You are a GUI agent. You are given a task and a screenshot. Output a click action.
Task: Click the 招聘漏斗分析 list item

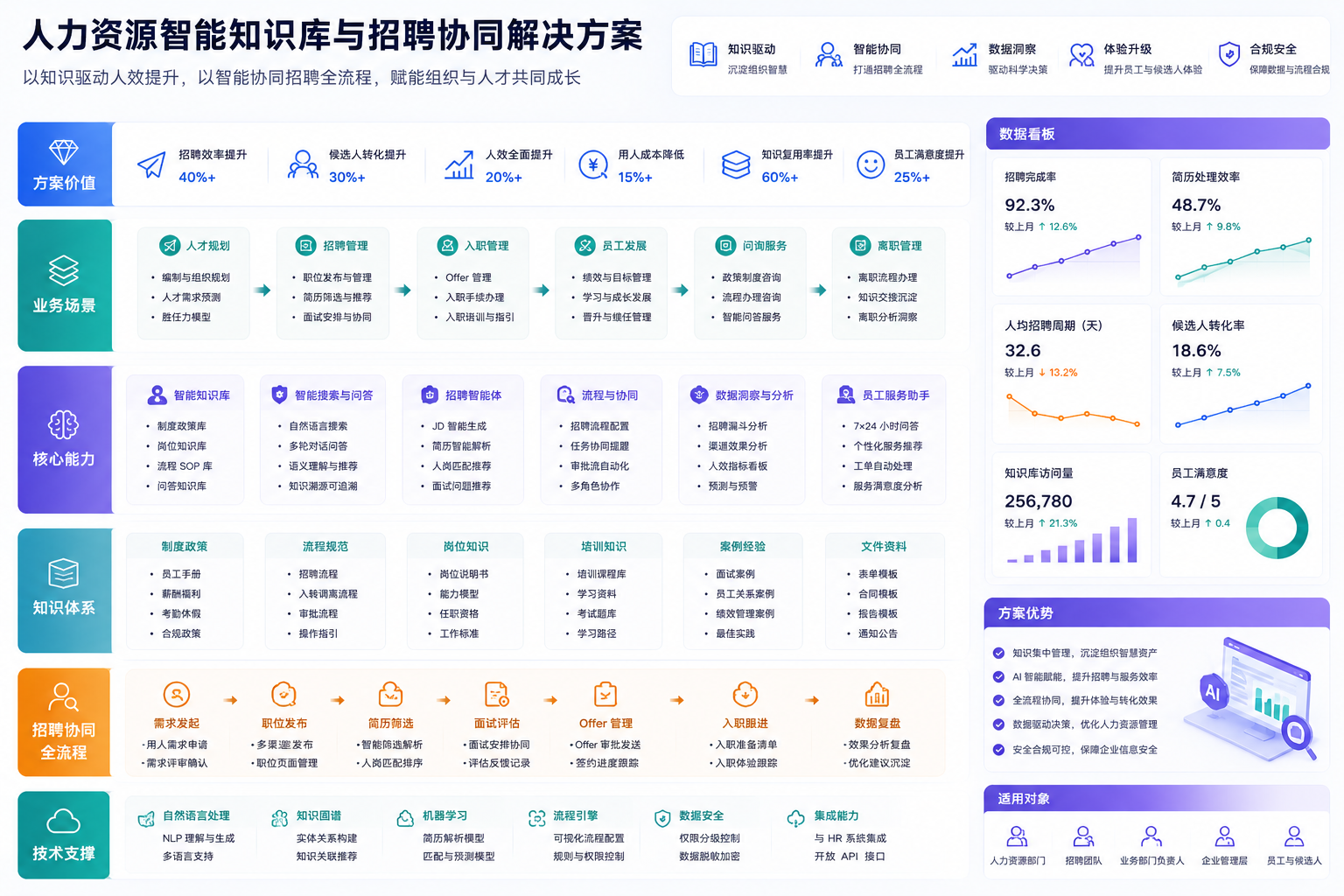click(738, 426)
